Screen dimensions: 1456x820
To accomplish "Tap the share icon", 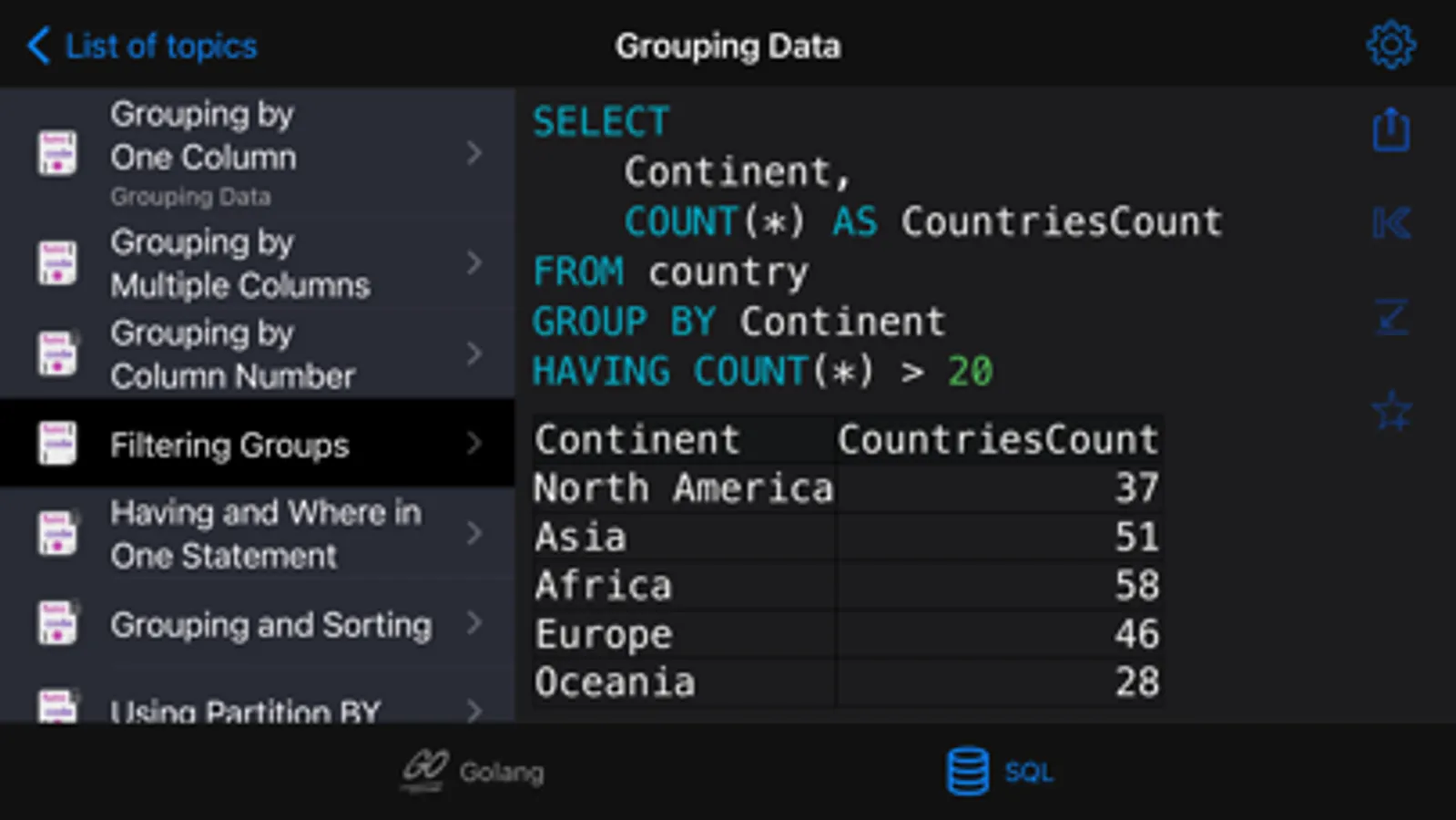I will (x=1390, y=129).
